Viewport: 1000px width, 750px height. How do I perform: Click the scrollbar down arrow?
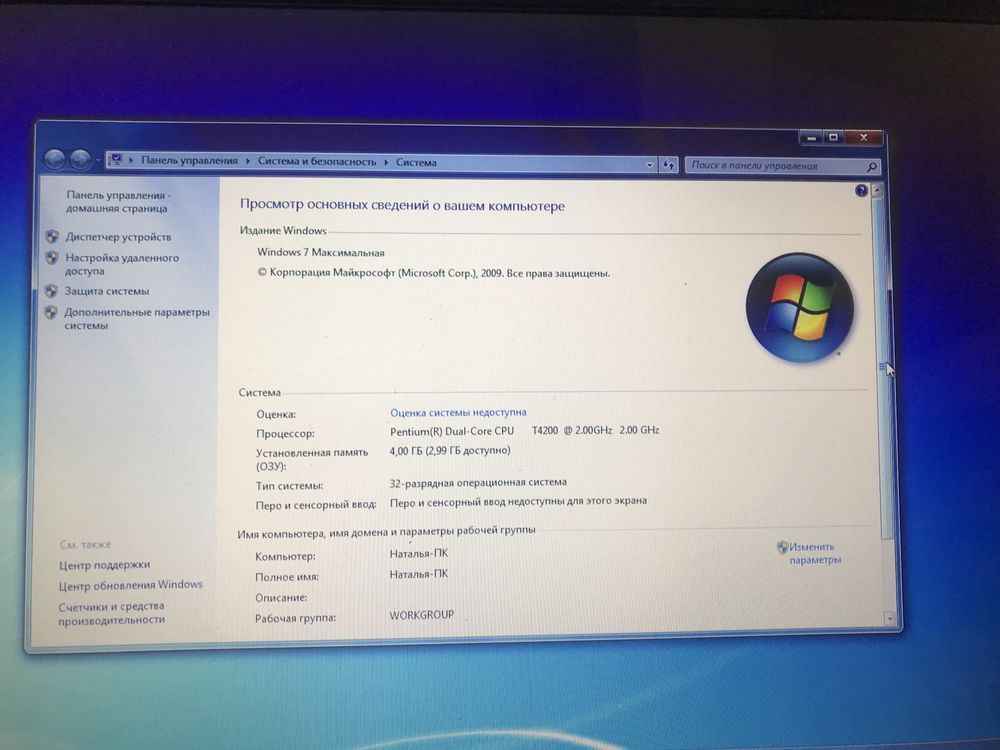click(x=889, y=619)
